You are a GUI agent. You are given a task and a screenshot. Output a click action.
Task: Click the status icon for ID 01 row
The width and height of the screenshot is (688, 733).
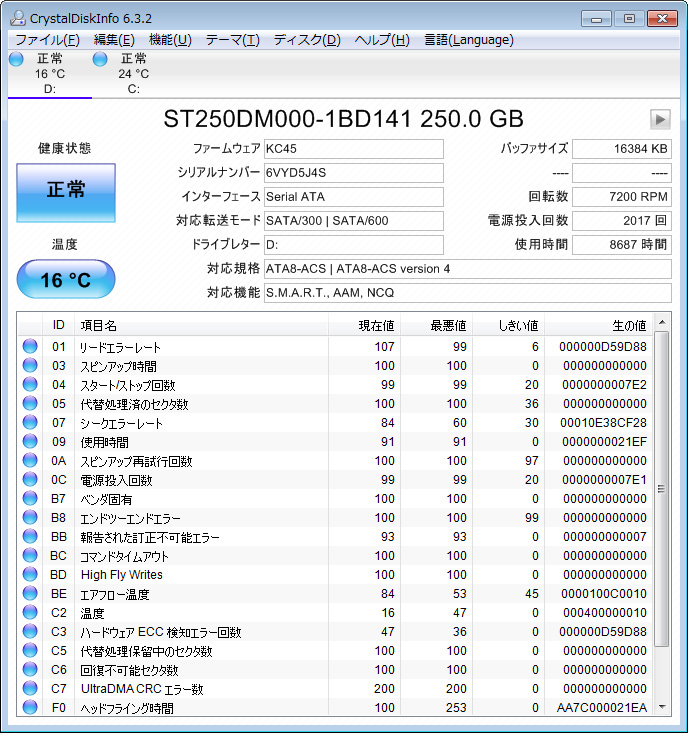pos(30,346)
